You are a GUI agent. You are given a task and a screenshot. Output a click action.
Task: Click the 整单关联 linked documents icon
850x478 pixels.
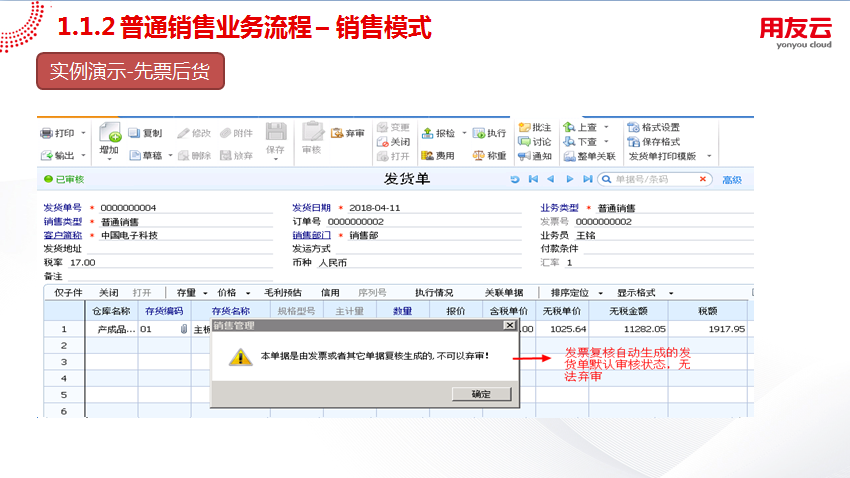[569, 156]
